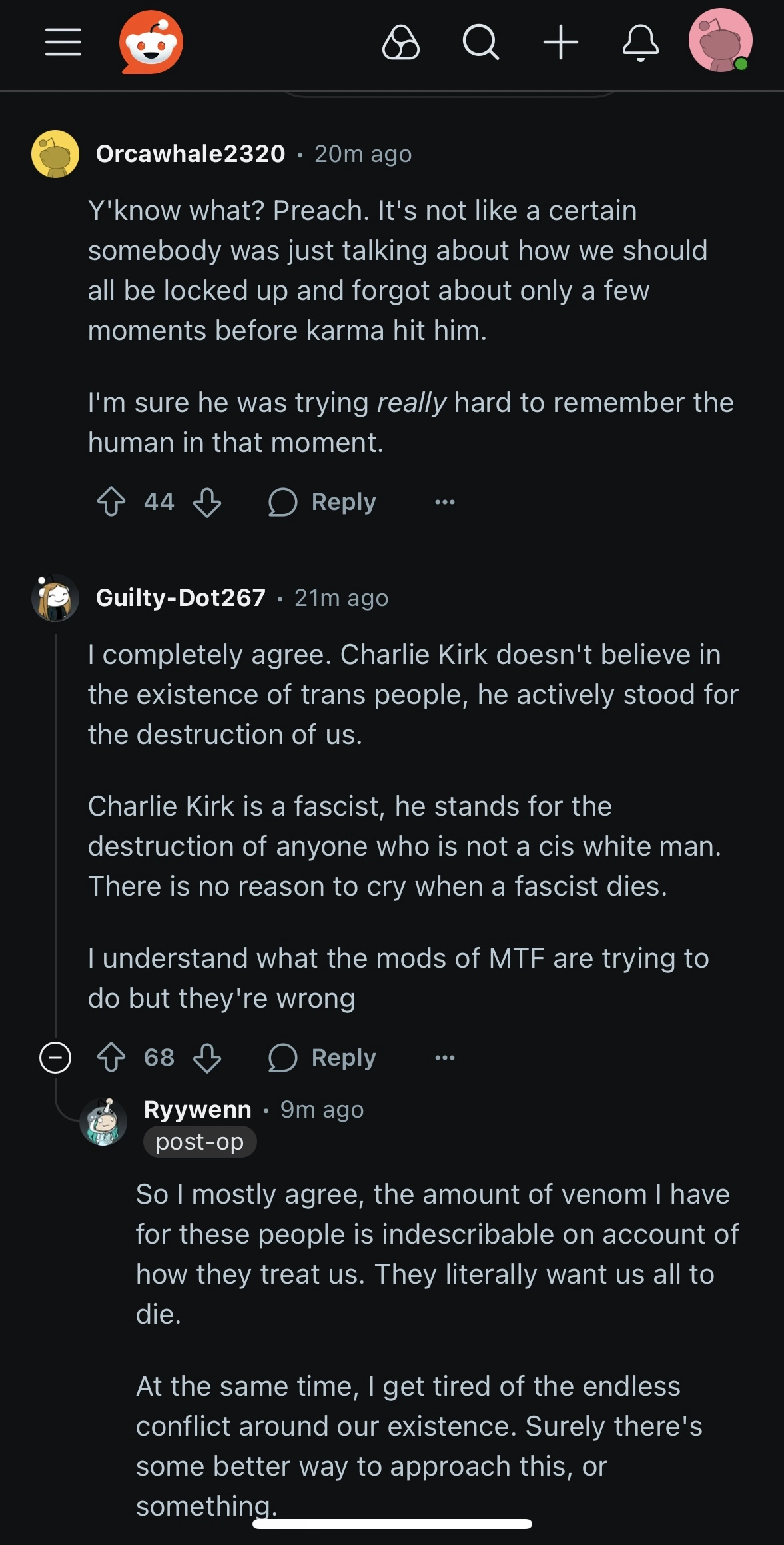Downvote Orcawhale2320's comment

[207, 502]
